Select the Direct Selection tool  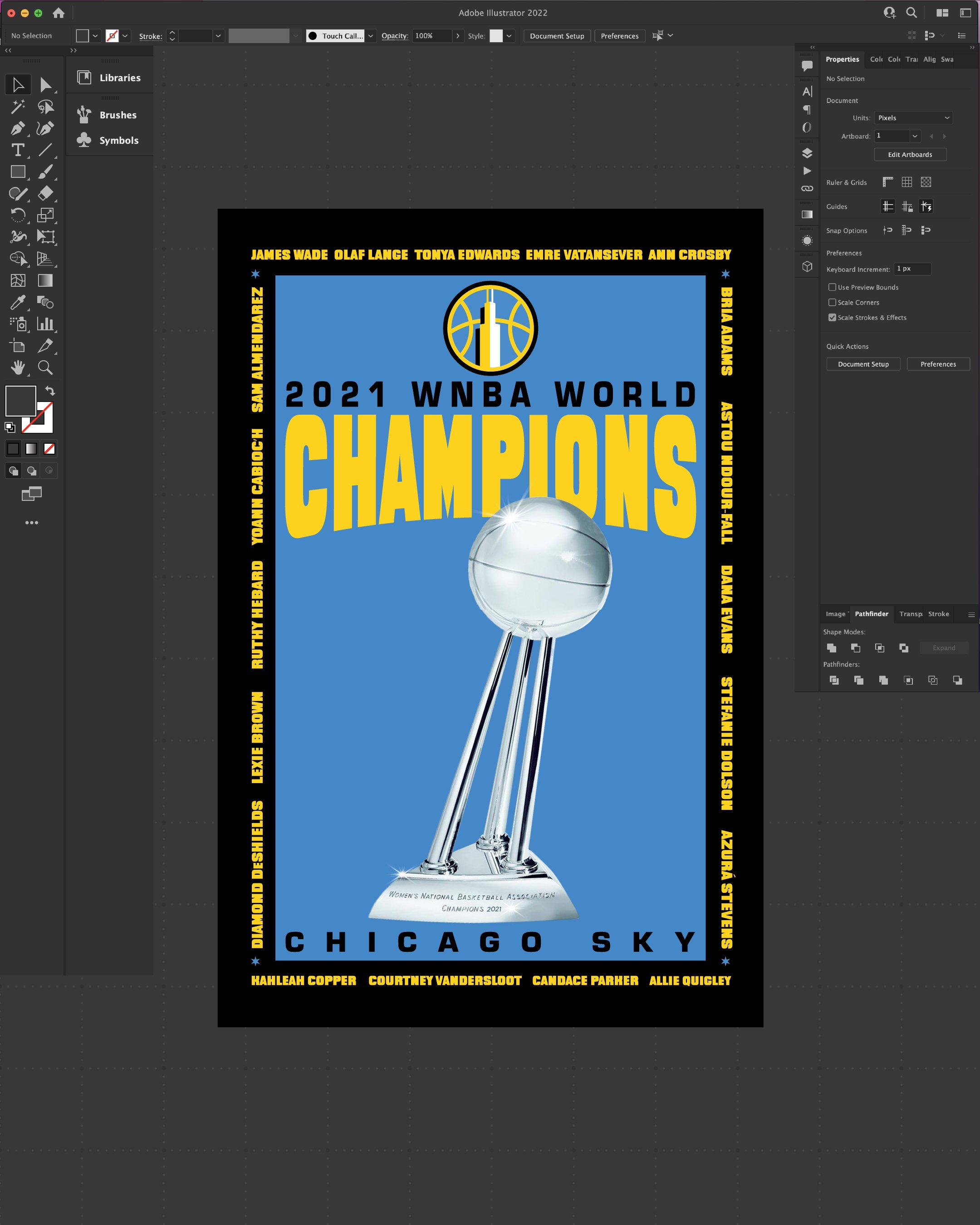click(45, 85)
